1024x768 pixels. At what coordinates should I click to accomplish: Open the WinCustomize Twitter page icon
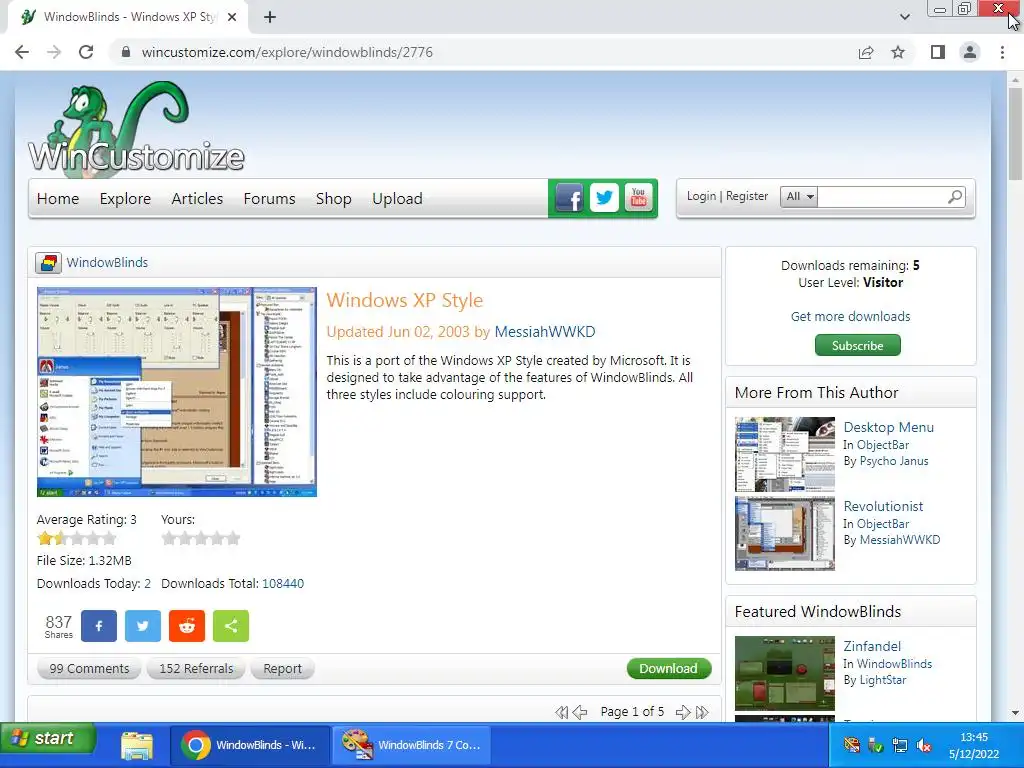(x=604, y=198)
